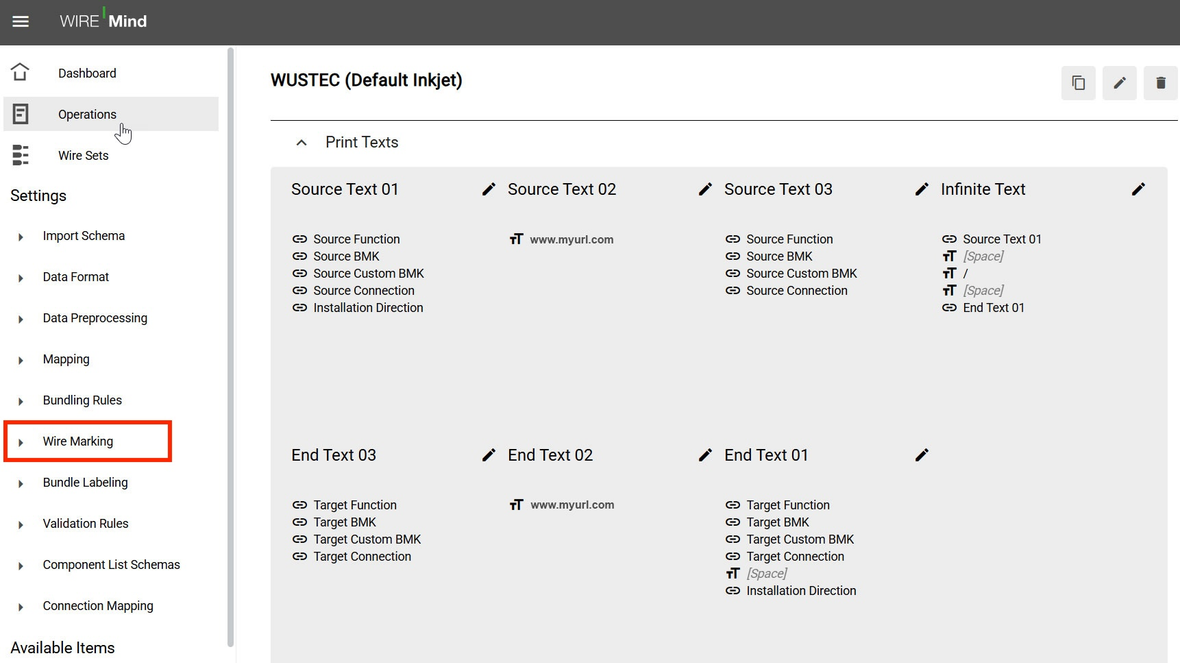Click link icon beside Source Text 01 in Infinite Text
Viewport: 1180px width, 663px height.
949,239
